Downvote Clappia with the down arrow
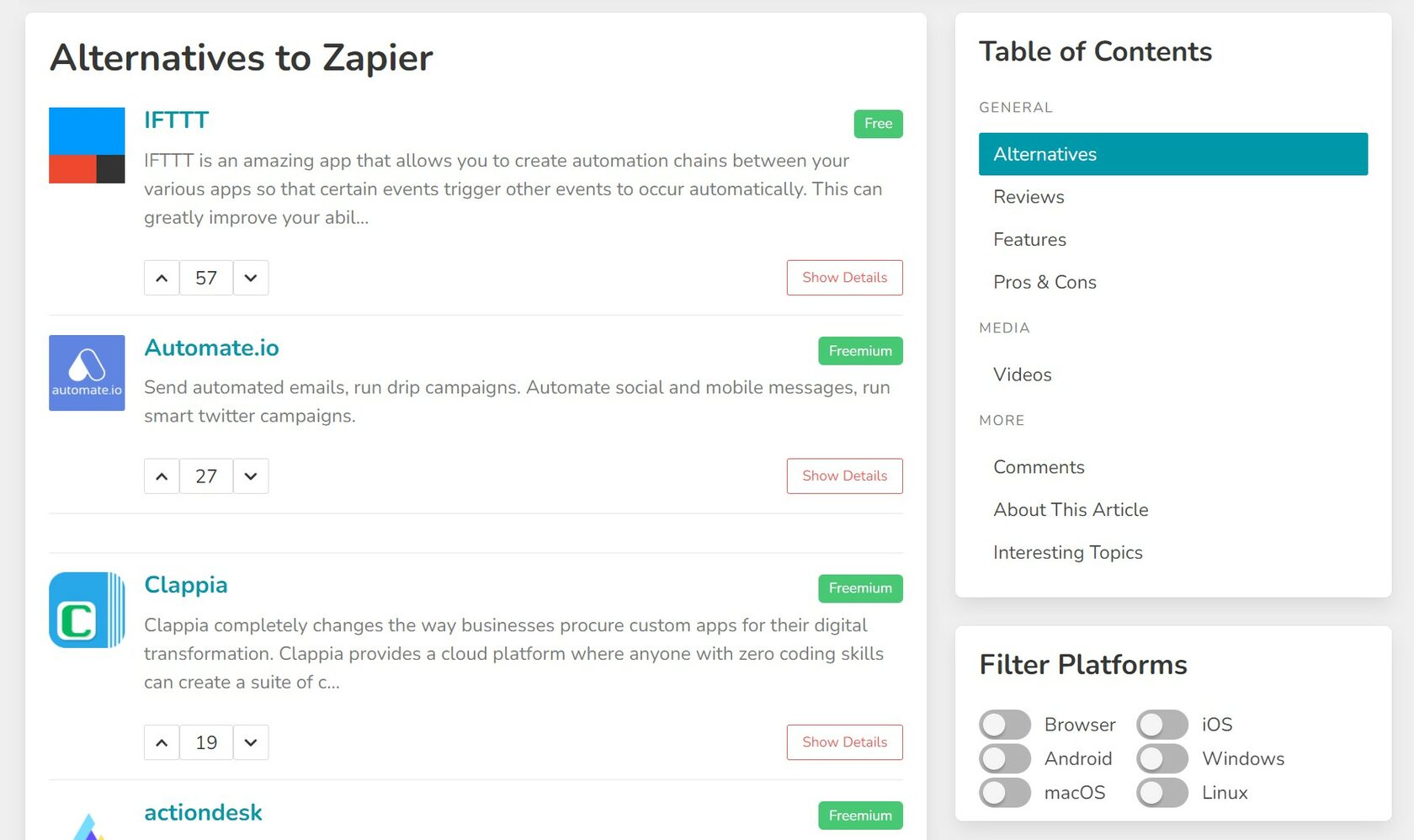The image size is (1414, 840). [251, 742]
